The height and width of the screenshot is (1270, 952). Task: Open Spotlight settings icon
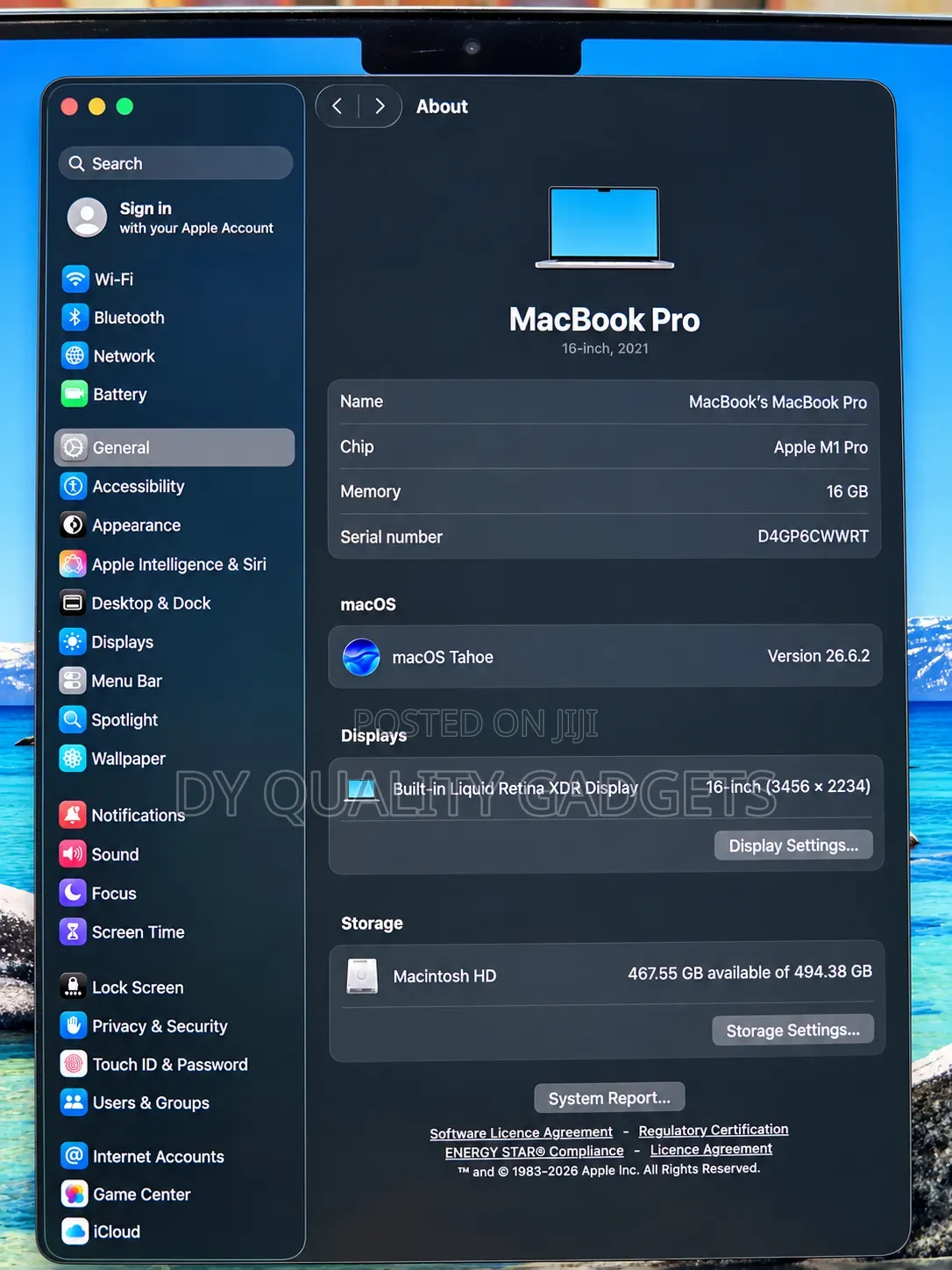(73, 719)
